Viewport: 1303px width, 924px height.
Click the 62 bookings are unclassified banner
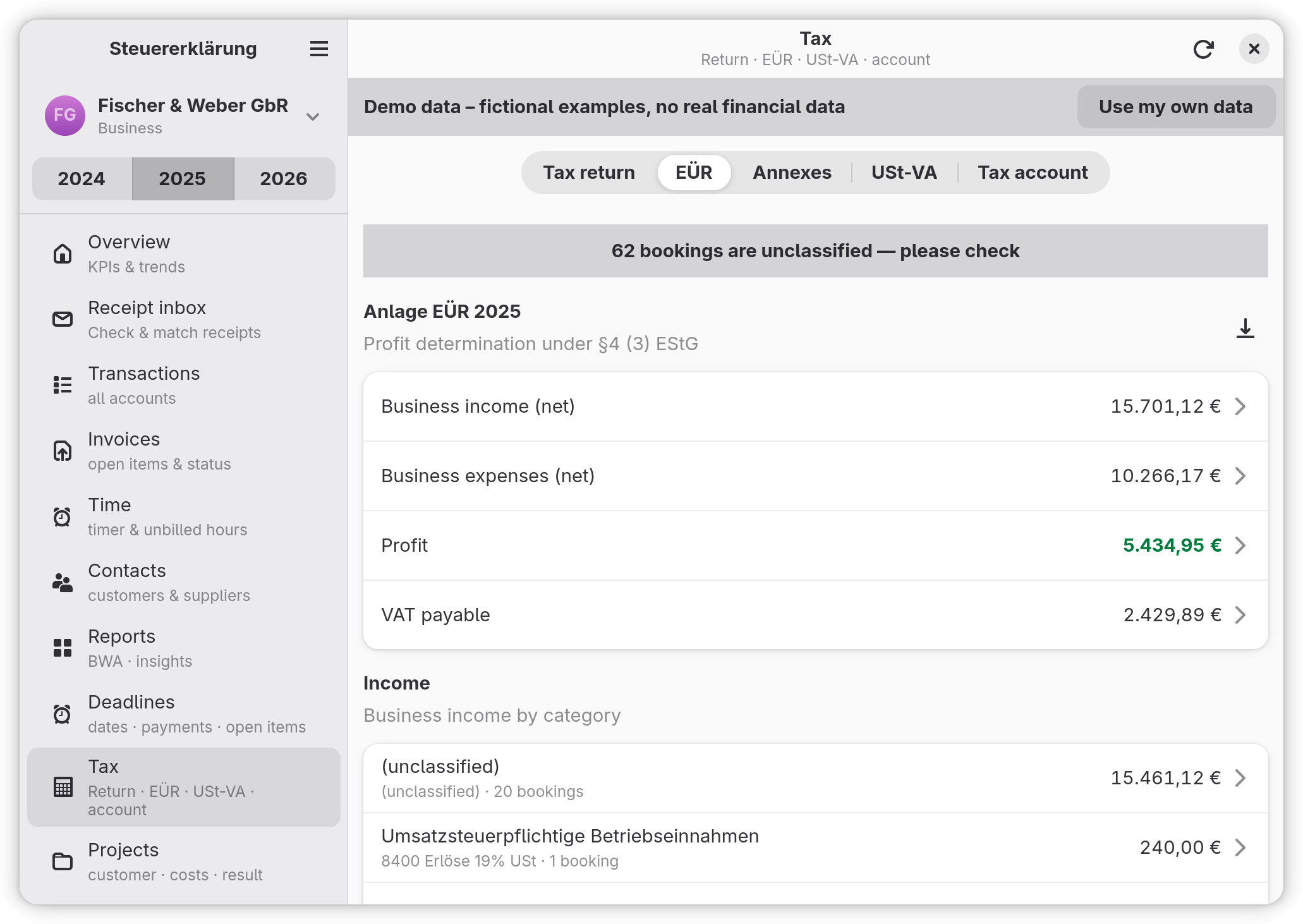(816, 251)
